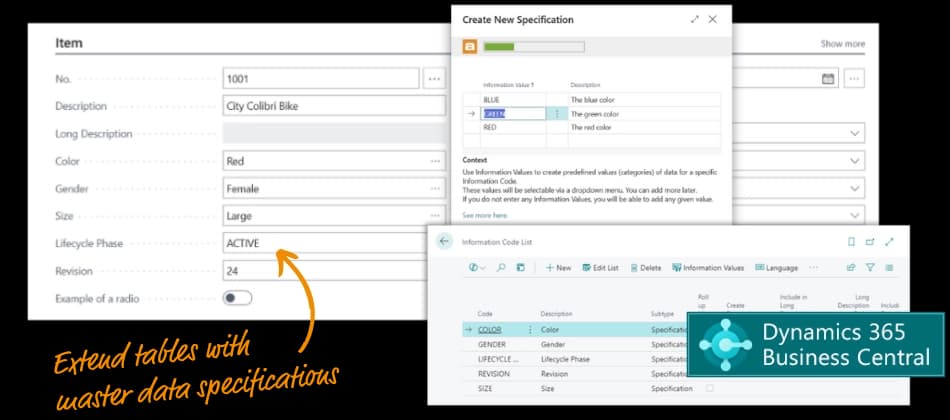Toggle the Example of a radio switch
The height and width of the screenshot is (420, 950).
pos(237,298)
